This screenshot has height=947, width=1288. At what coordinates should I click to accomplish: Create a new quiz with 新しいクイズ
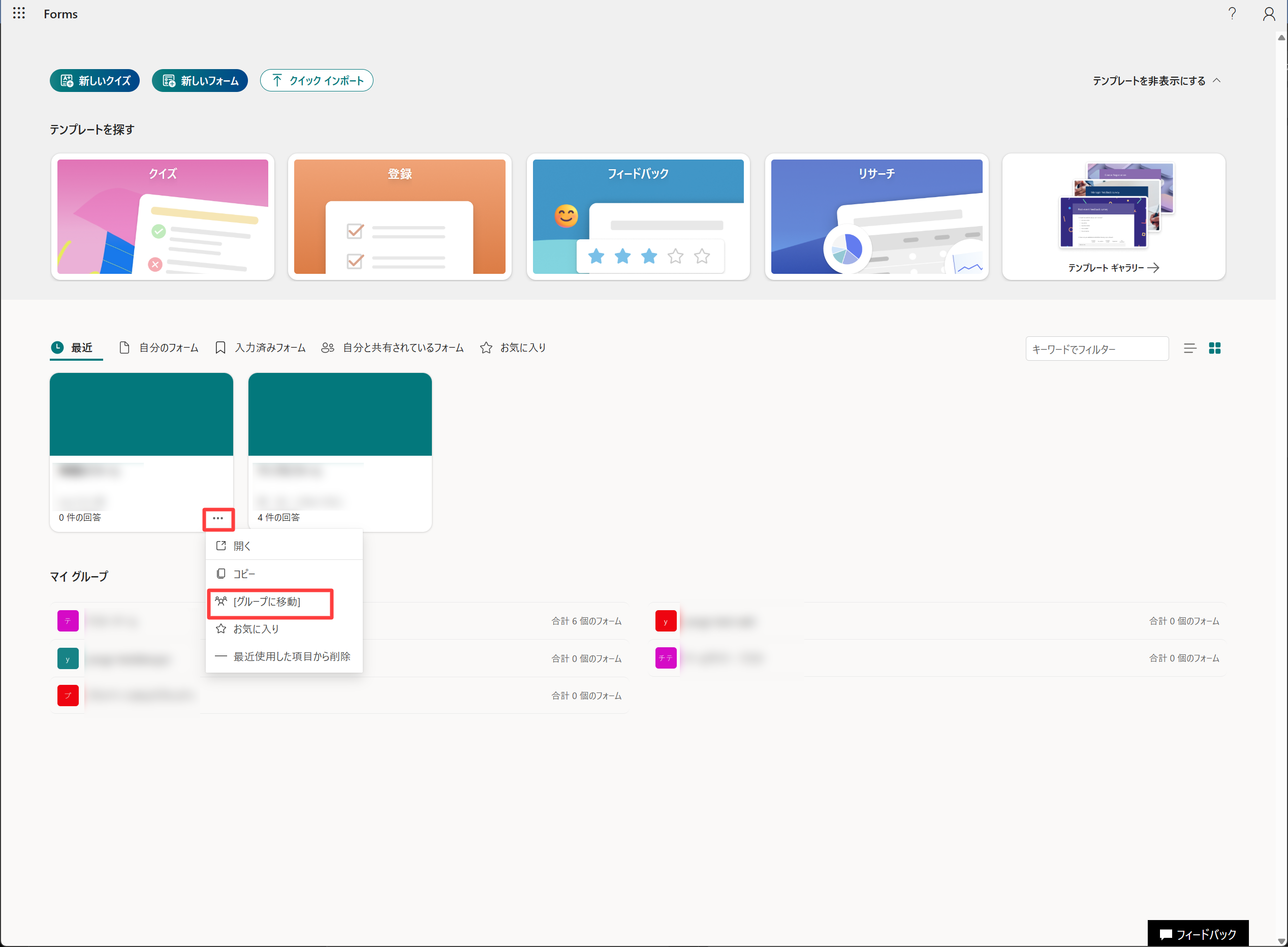pos(95,80)
